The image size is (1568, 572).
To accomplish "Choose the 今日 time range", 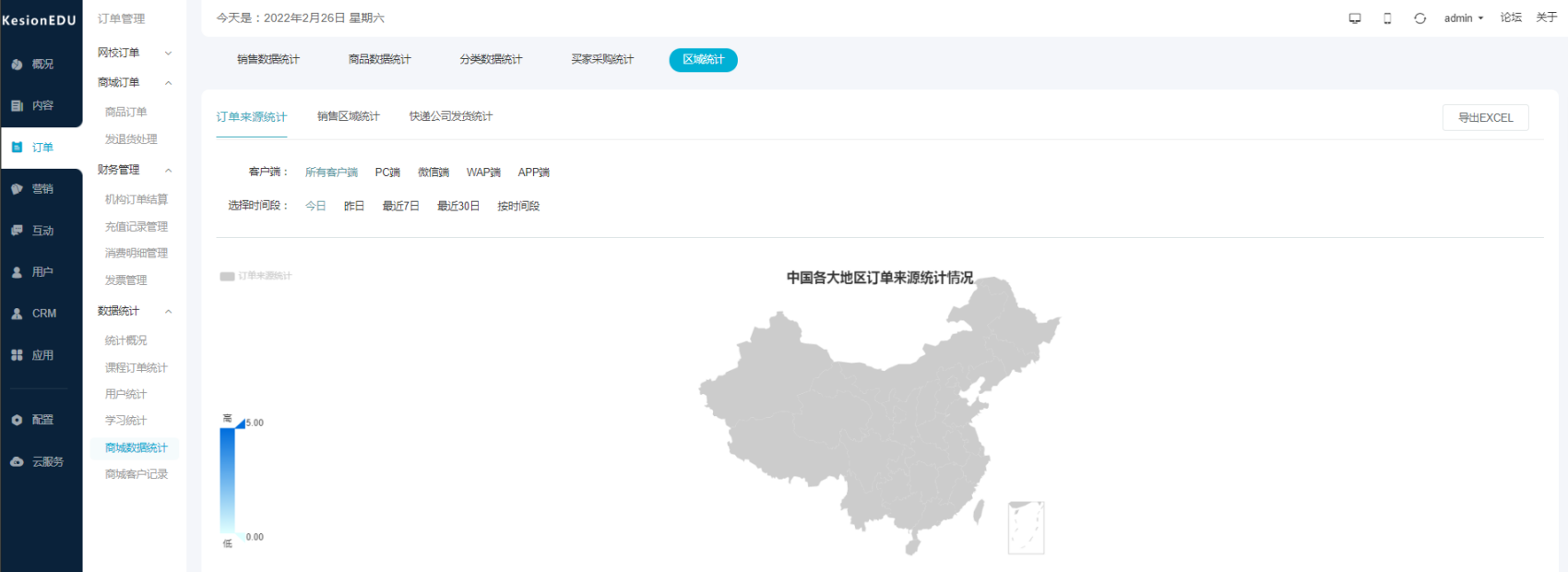I will point(315,206).
